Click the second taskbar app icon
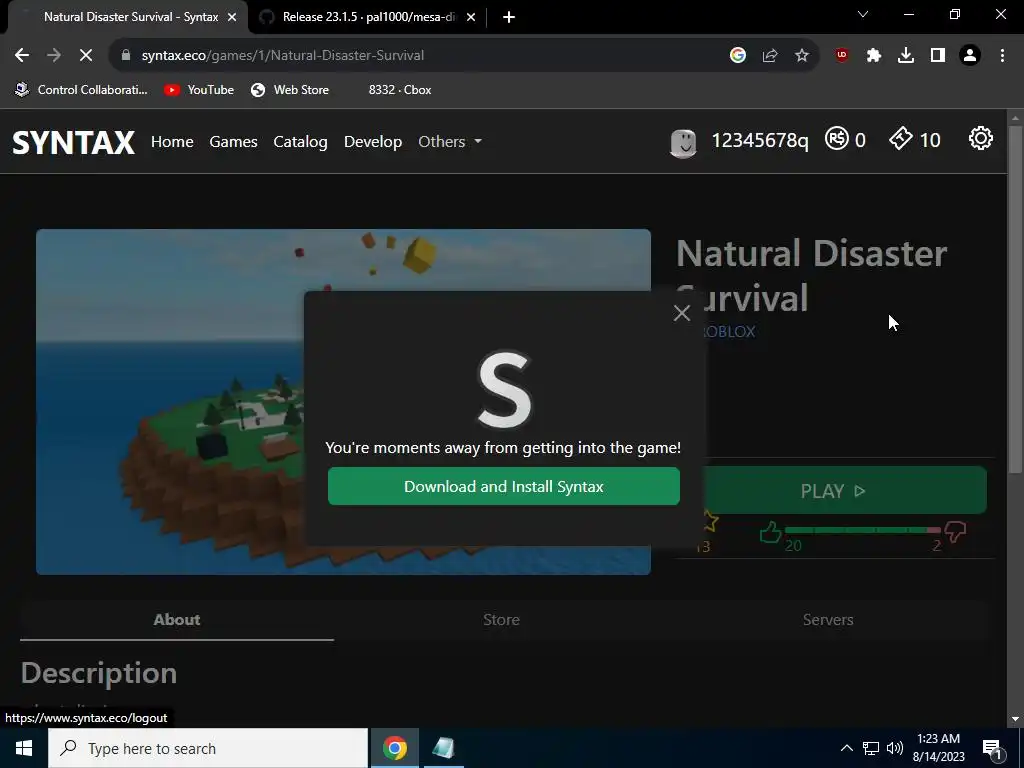The width and height of the screenshot is (1024, 768). 443,748
